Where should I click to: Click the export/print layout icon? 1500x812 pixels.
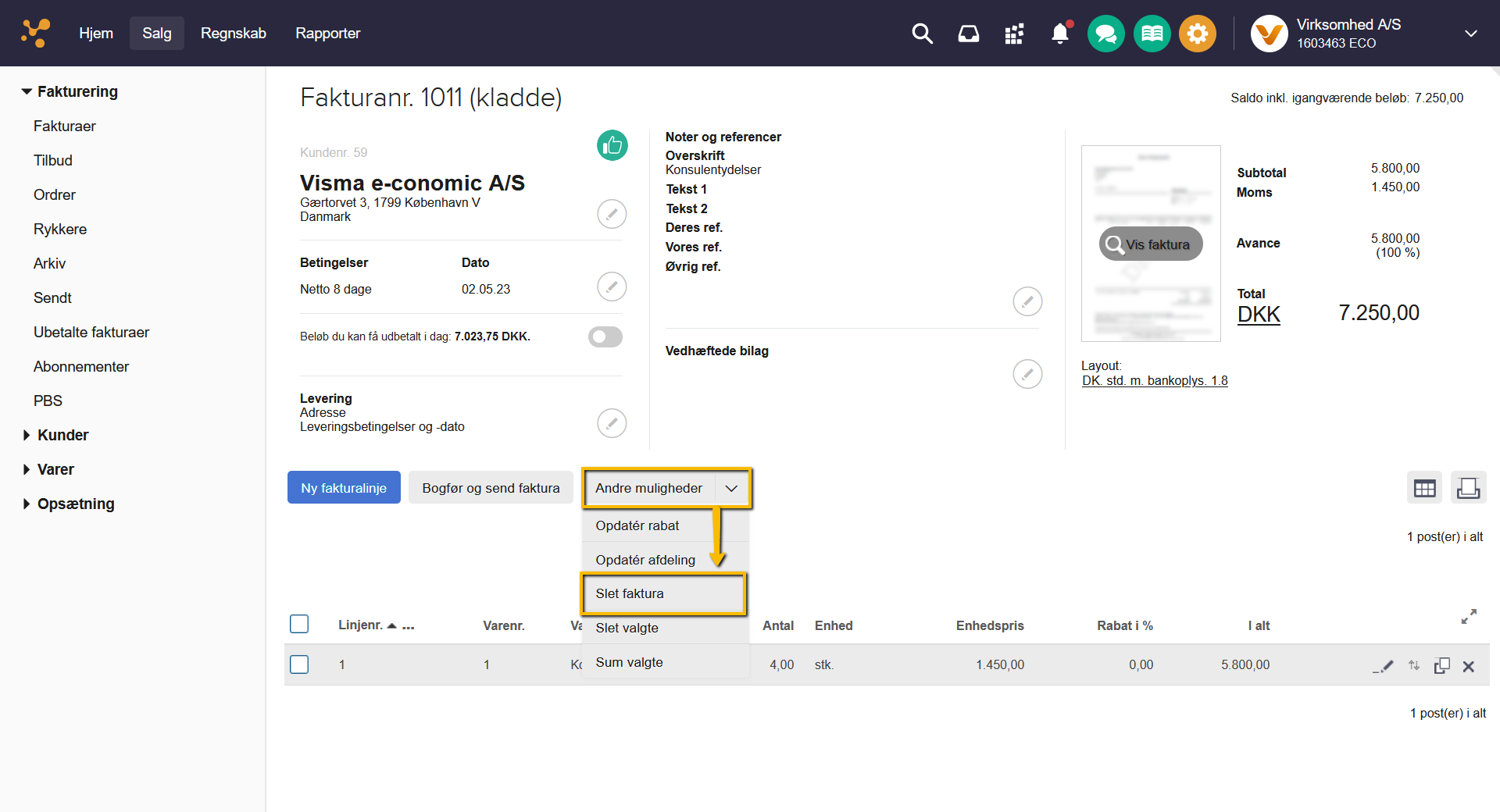coord(1468,488)
